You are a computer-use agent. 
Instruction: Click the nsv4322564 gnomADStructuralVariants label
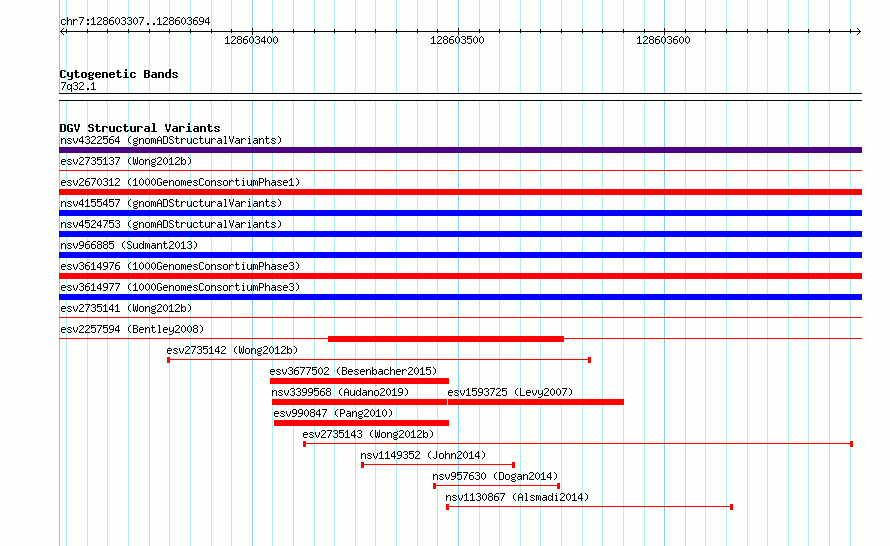click(171, 140)
